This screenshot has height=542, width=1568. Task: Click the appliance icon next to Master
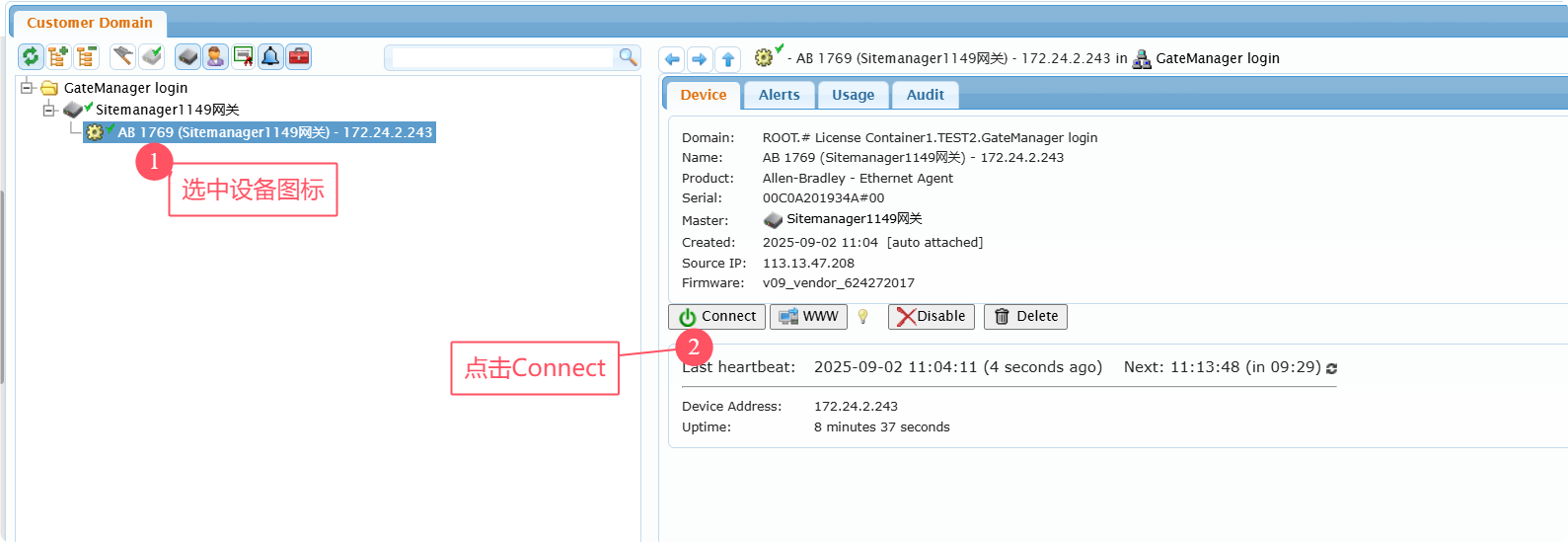point(773,219)
